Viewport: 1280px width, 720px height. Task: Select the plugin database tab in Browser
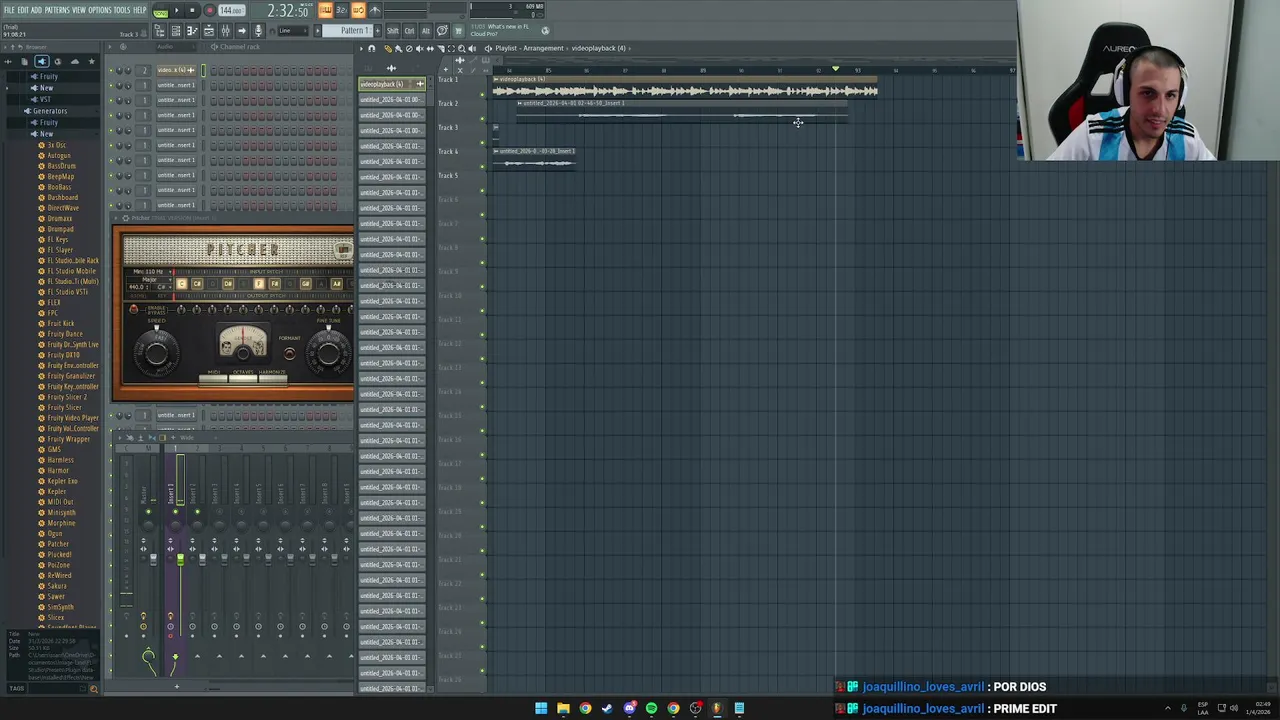pos(41,62)
